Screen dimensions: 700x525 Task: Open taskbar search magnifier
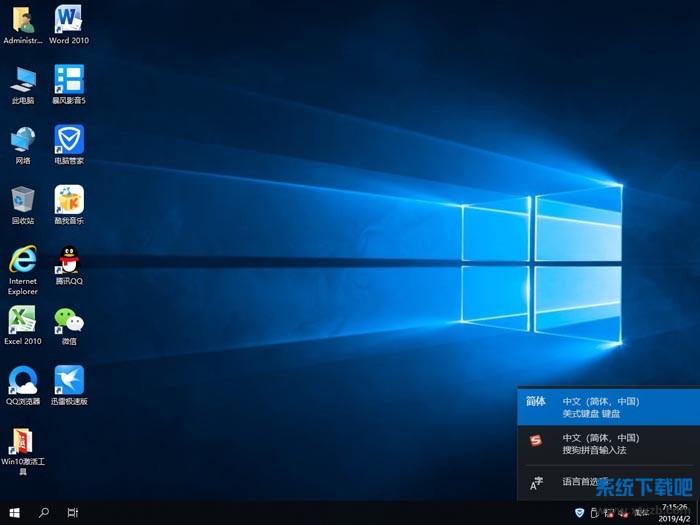(x=44, y=512)
